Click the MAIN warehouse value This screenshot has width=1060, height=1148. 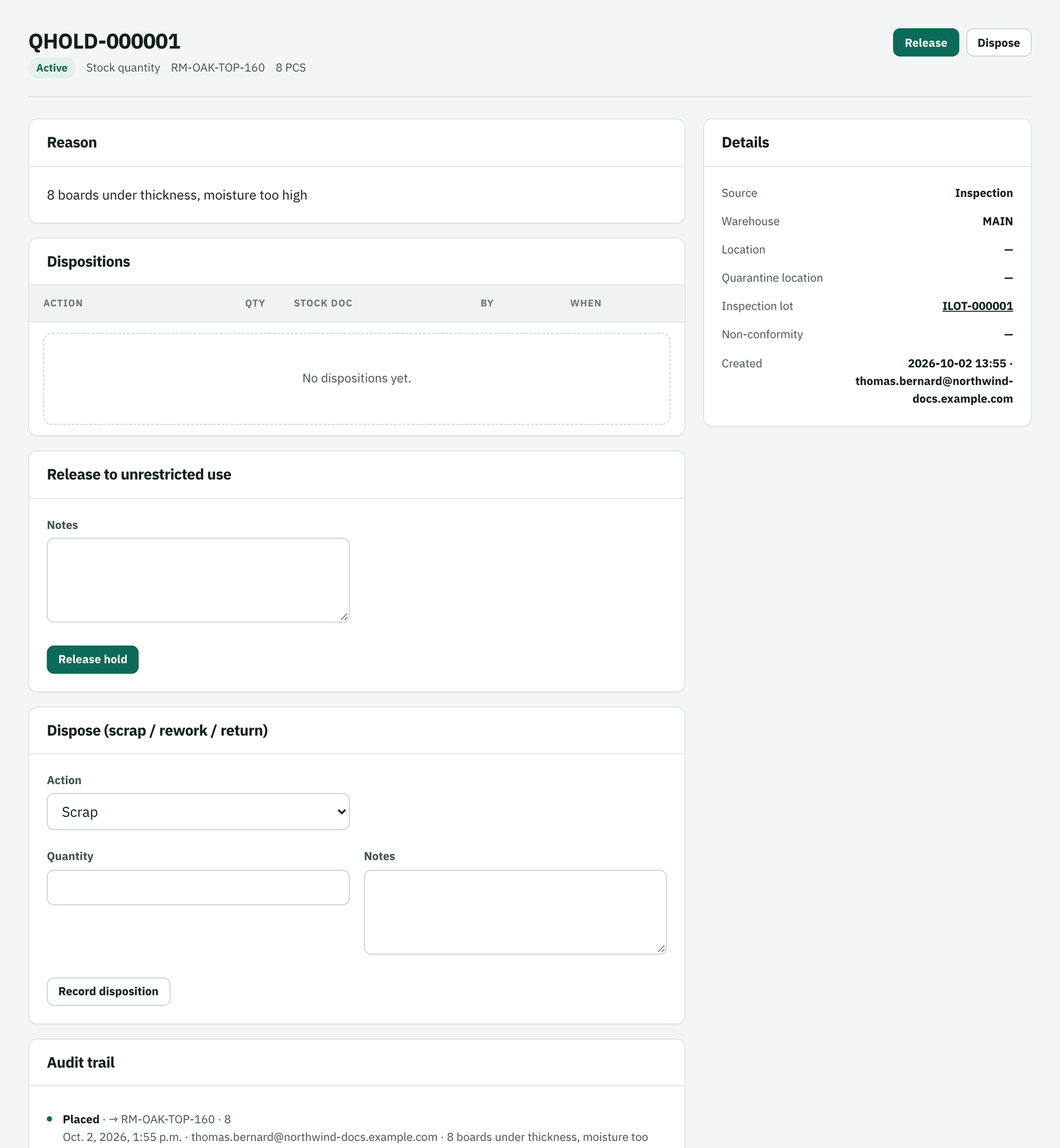coord(998,221)
